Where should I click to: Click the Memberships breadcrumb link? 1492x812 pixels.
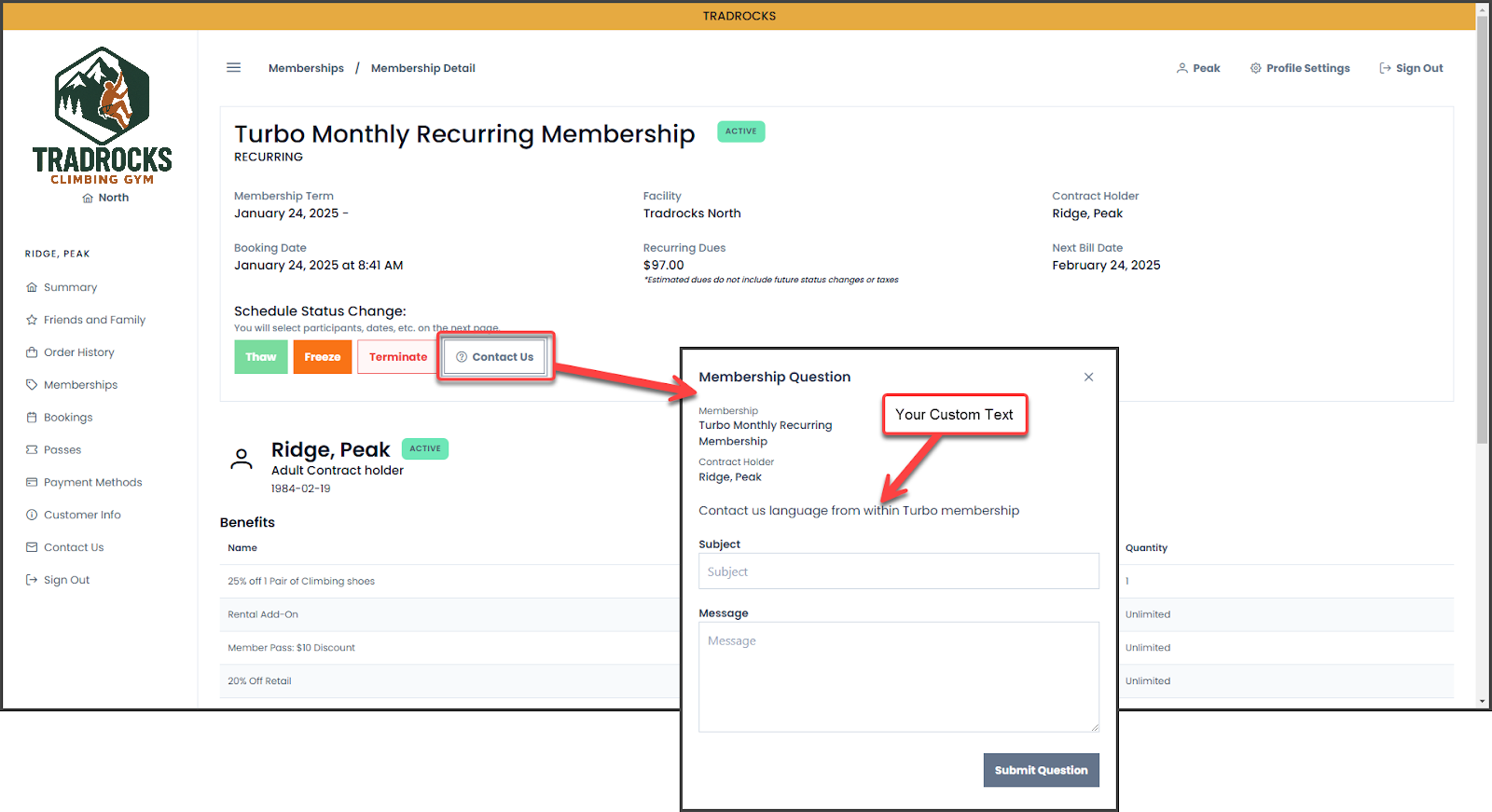tap(306, 68)
